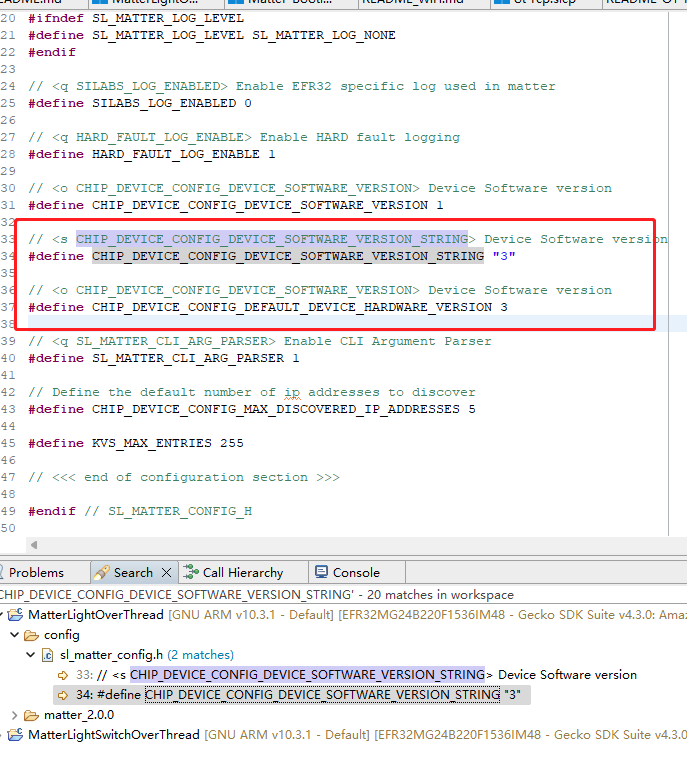Image resolution: width=687 pixels, height=770 pixels.
Task: Click the config folder icon
Action: tap(31, 635)
